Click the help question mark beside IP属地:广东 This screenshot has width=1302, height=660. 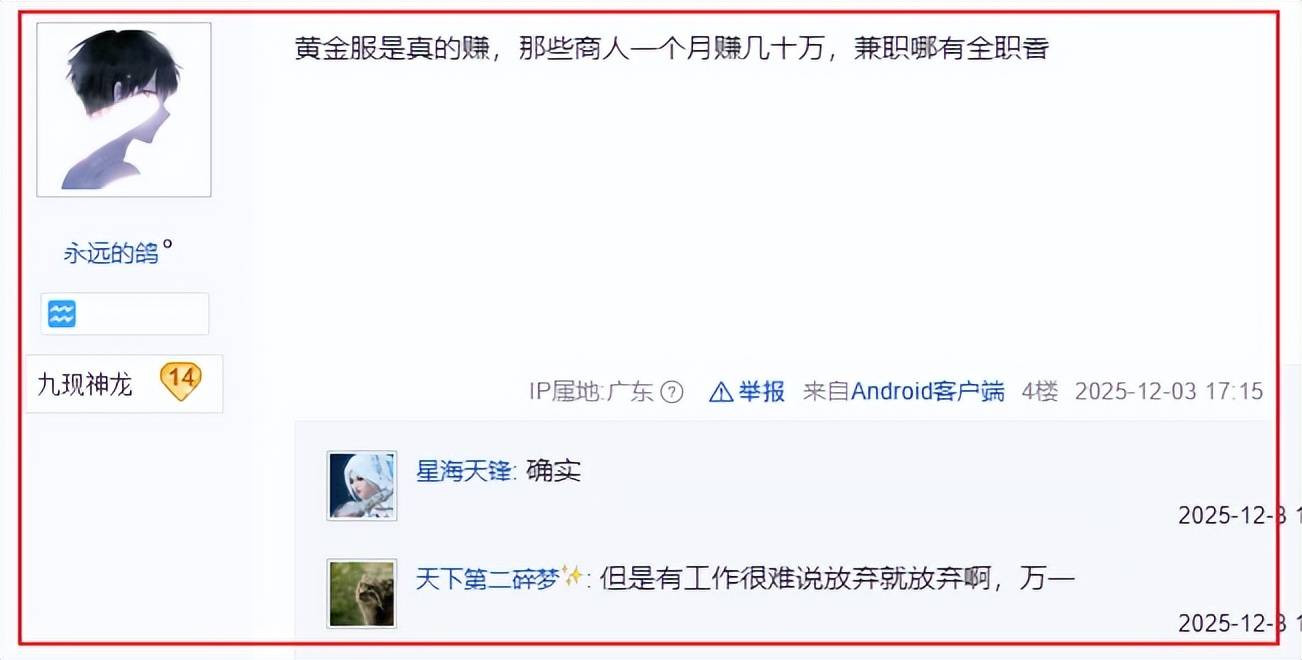coord(673,392)
